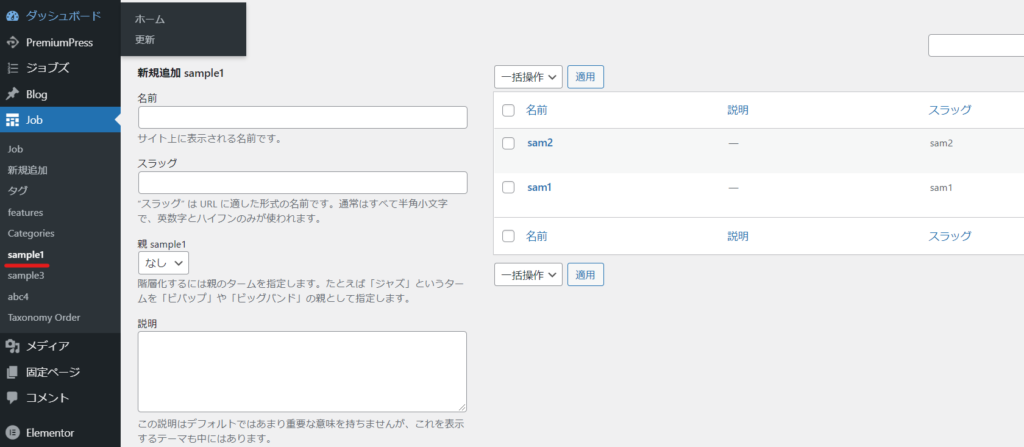Image resolution: width=1024 pixels, height=447 pixels.
Task: Open the PremiumPress menu
Action: tap(60, 42)
